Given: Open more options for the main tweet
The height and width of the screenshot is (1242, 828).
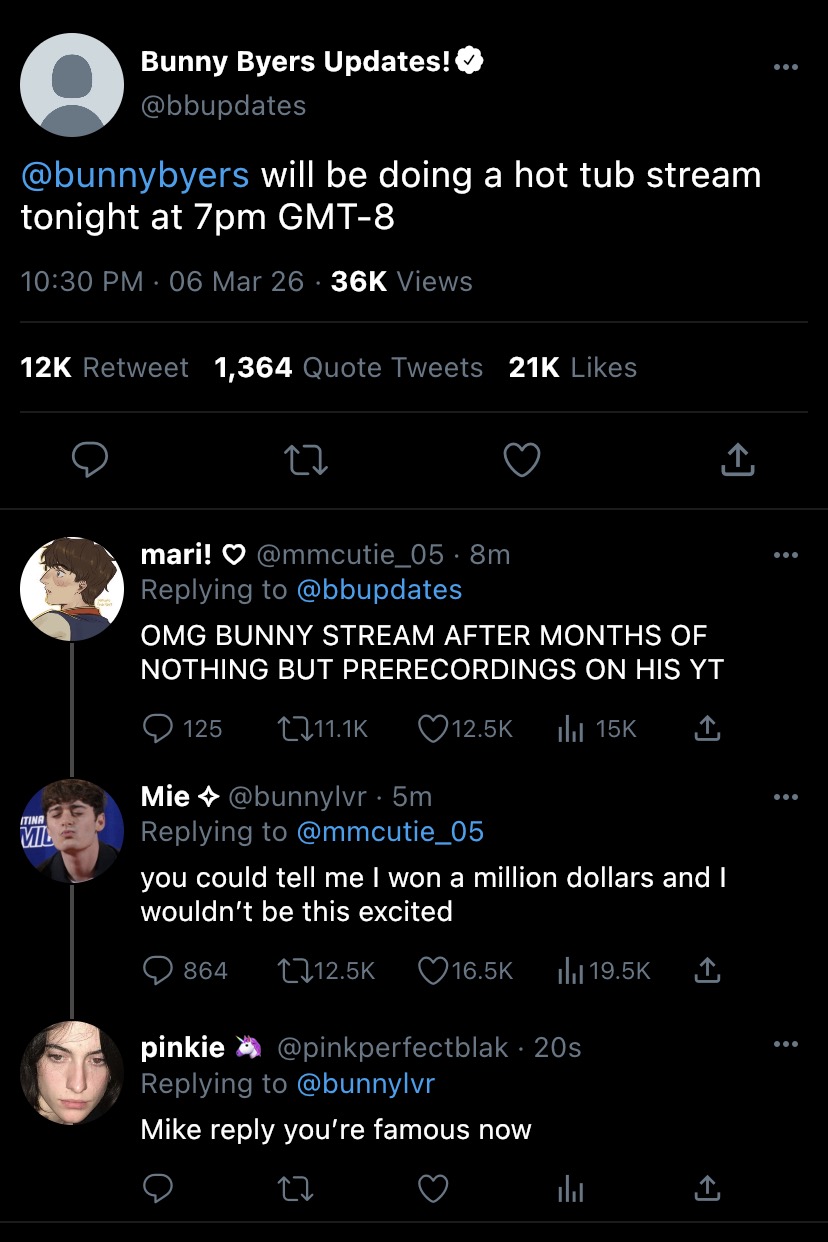Looking at the screenshot, I should (786, 67).
